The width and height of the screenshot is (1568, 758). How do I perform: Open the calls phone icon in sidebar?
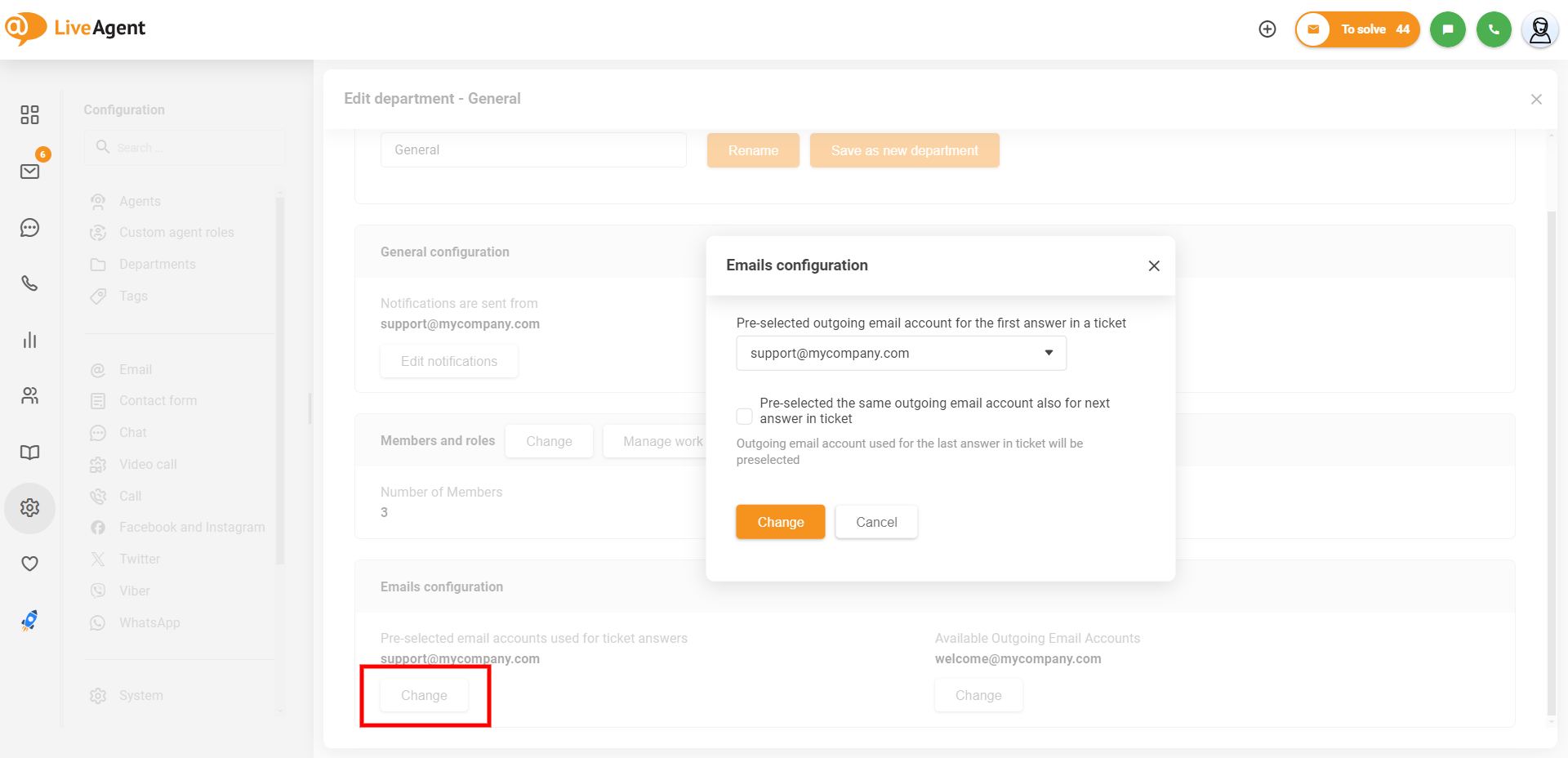tap(29, 283)
